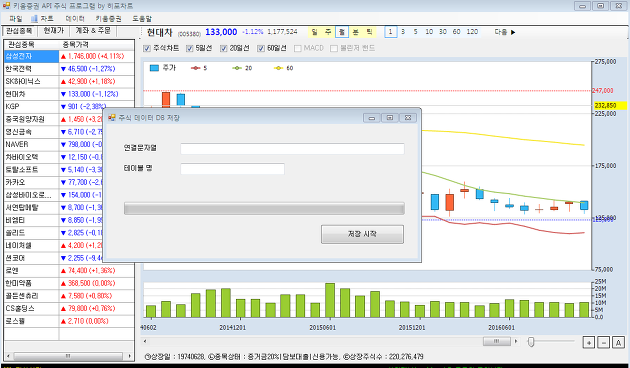Click the DB save dialog title icon

[x=112, y=117]
